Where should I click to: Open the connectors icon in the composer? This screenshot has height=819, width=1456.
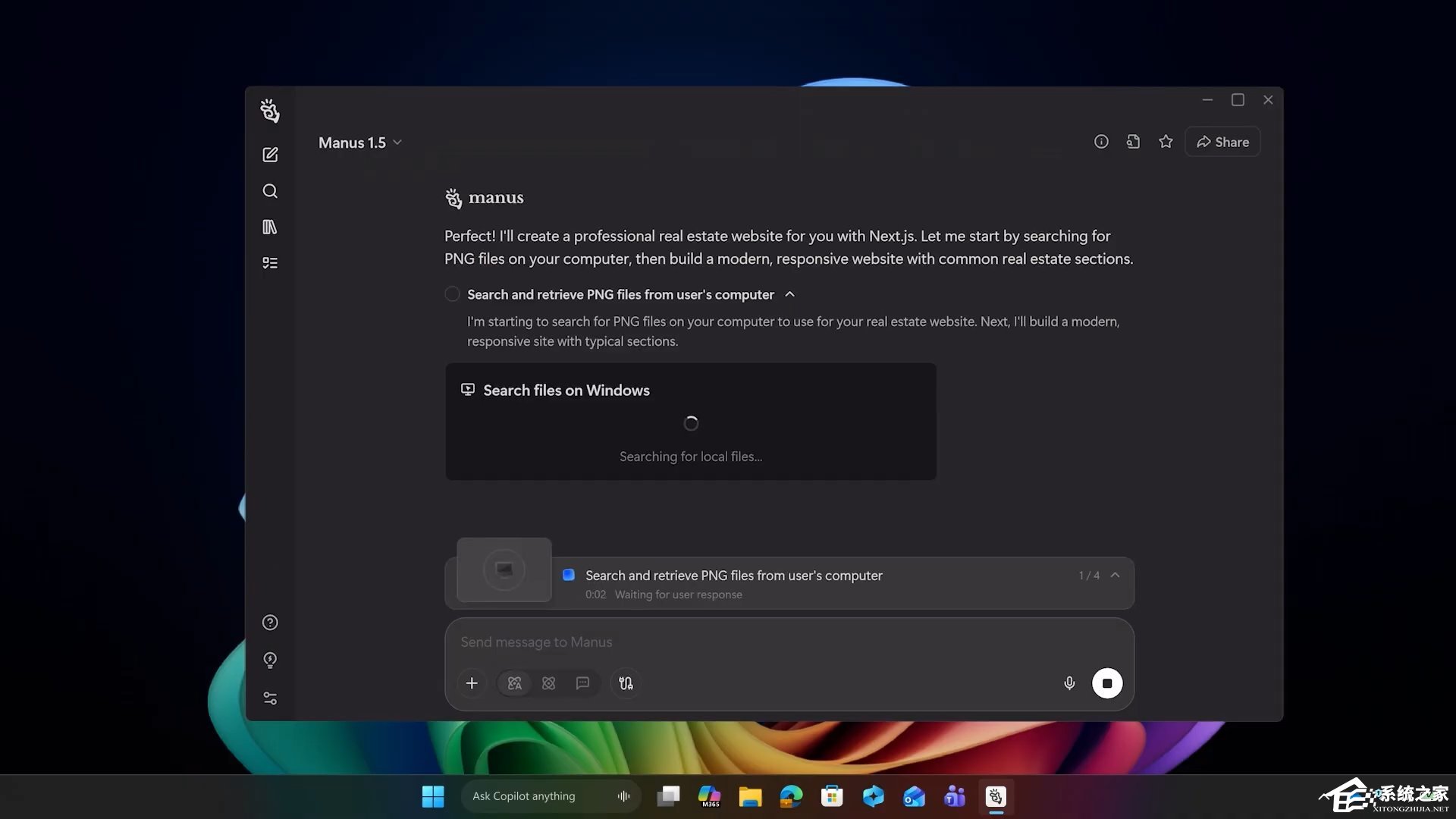pyautogui.click(x=626, y=683)
